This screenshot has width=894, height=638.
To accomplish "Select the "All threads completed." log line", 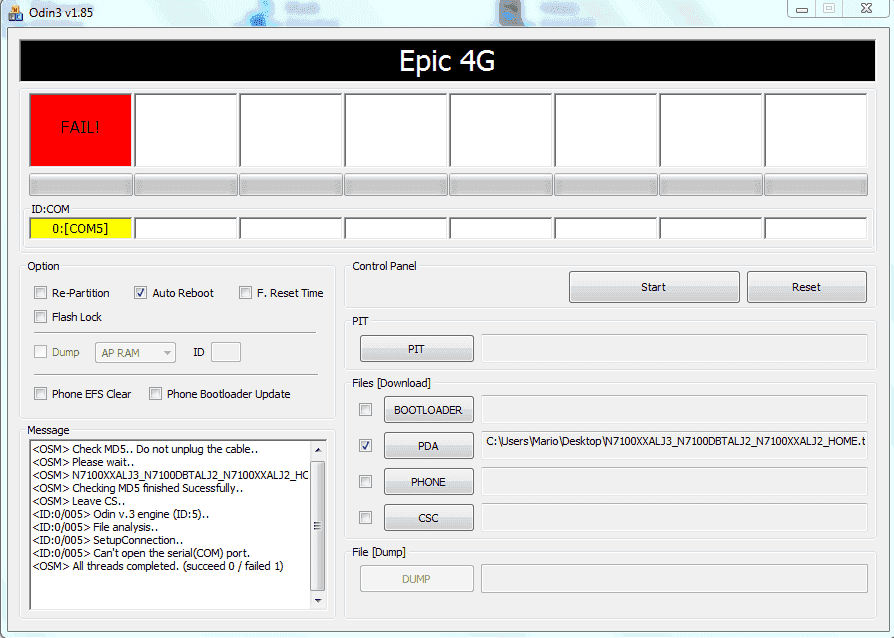I will pos(158,566).
